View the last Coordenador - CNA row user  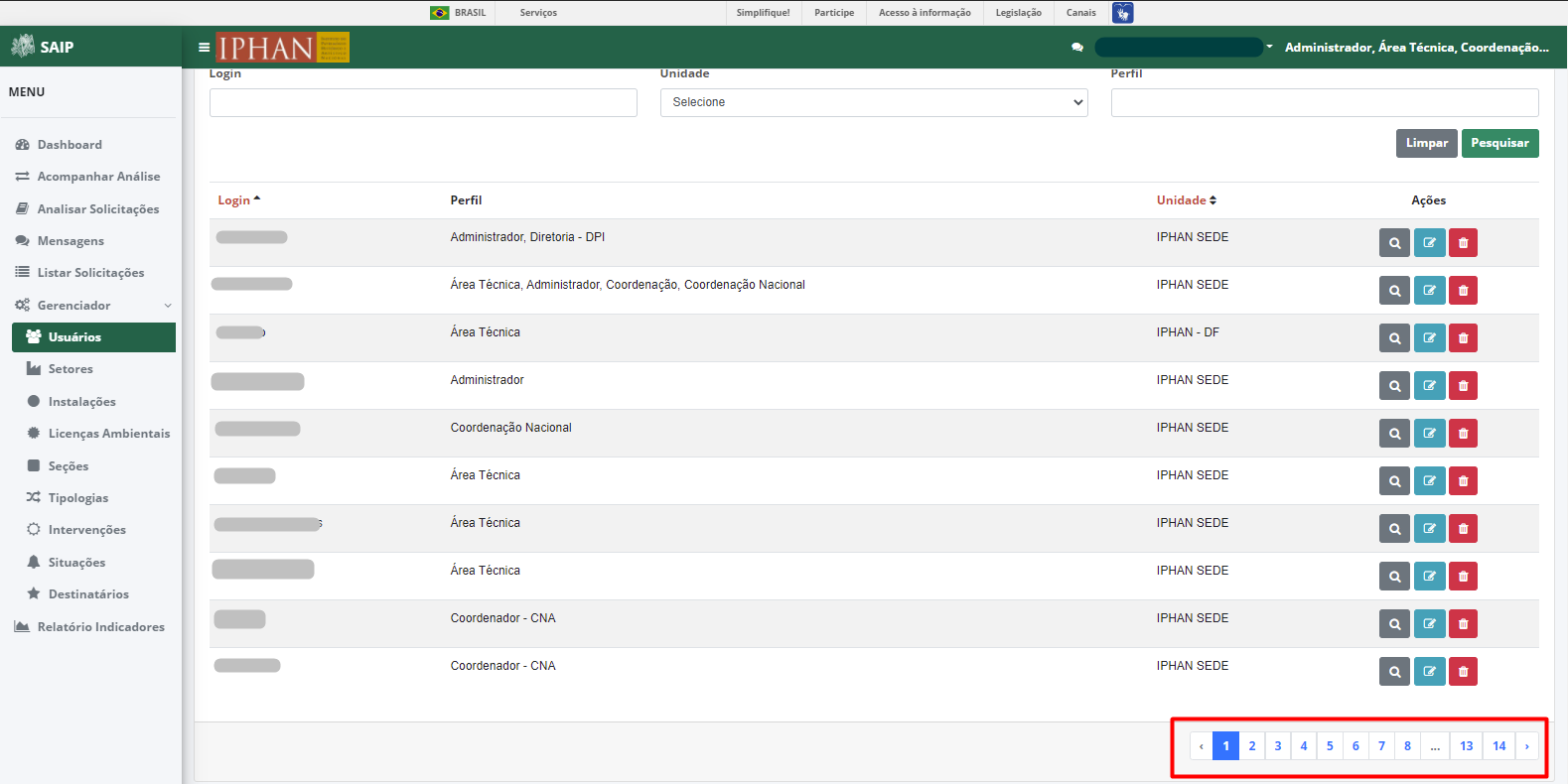pyautogui.click(x=1394, y=672)
